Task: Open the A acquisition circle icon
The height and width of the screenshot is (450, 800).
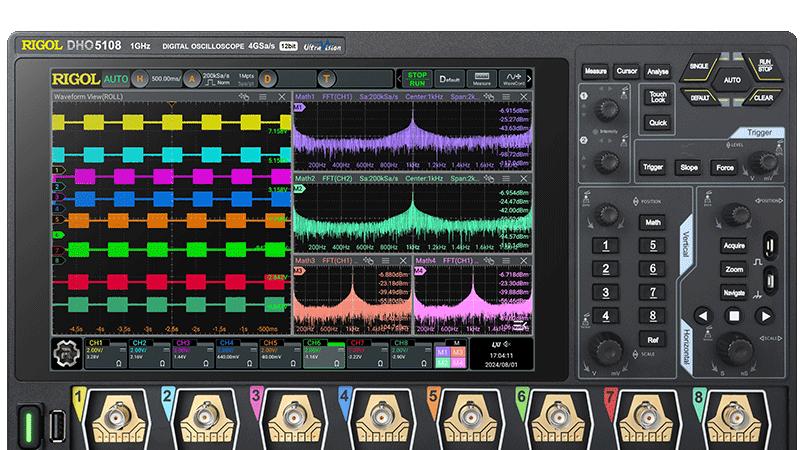Action: coord(192,79)
